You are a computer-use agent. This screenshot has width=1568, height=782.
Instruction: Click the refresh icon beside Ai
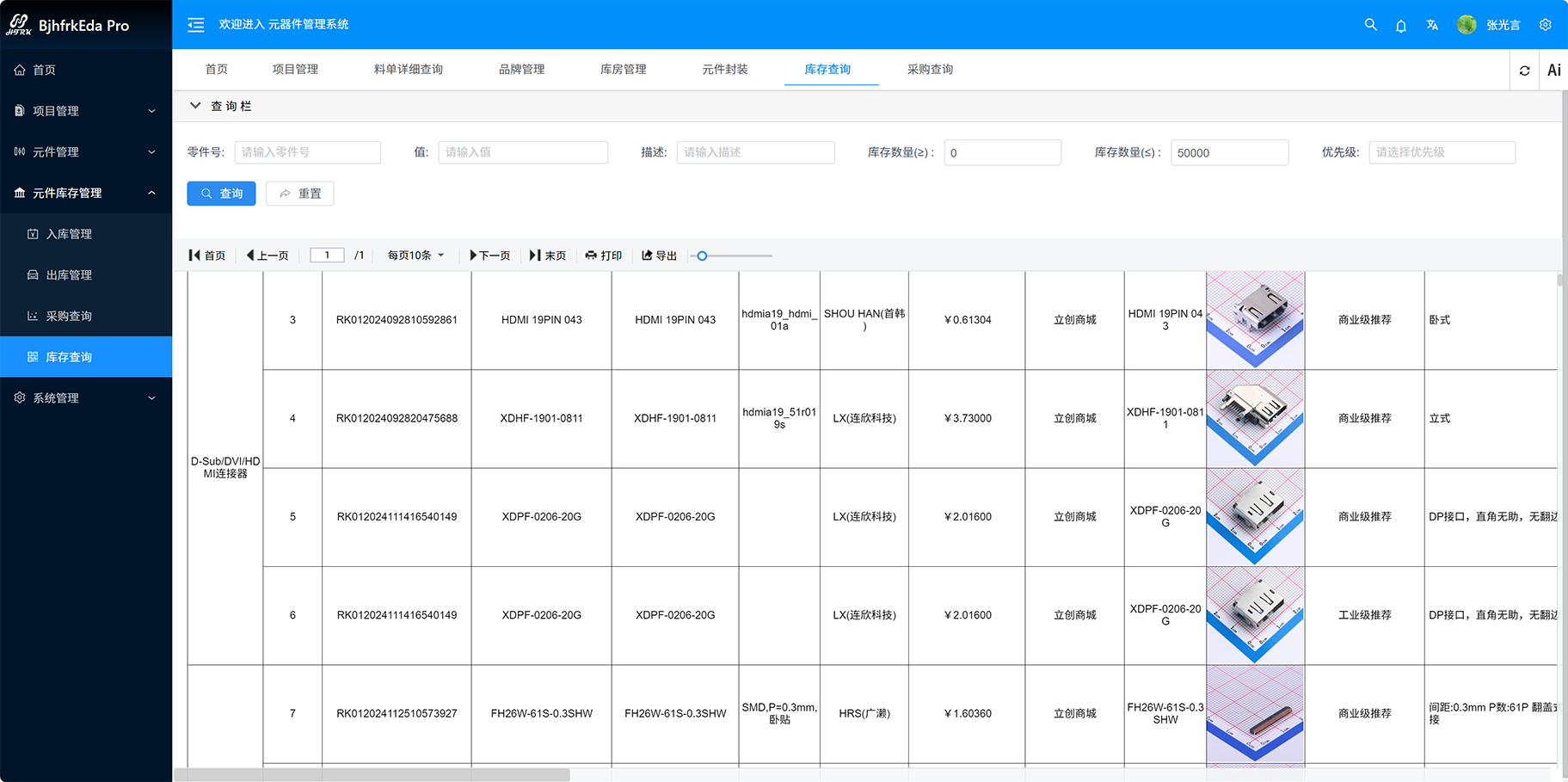tap(1525, 71)
